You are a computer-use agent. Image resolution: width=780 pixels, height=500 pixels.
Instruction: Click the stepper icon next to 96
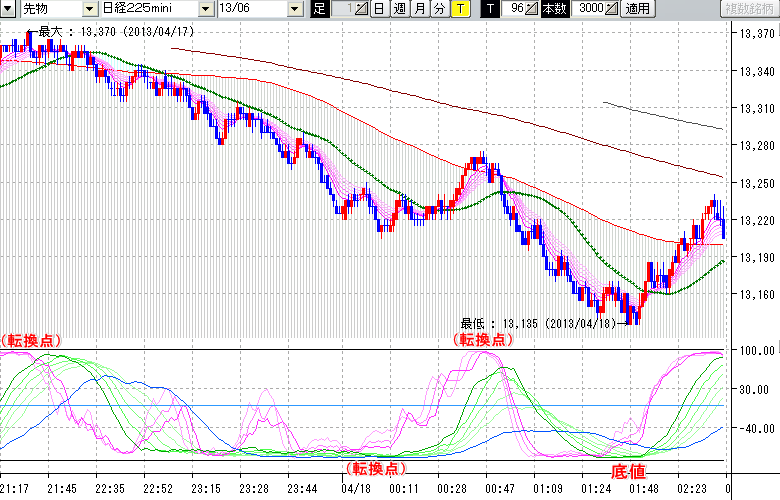point(533,9)
